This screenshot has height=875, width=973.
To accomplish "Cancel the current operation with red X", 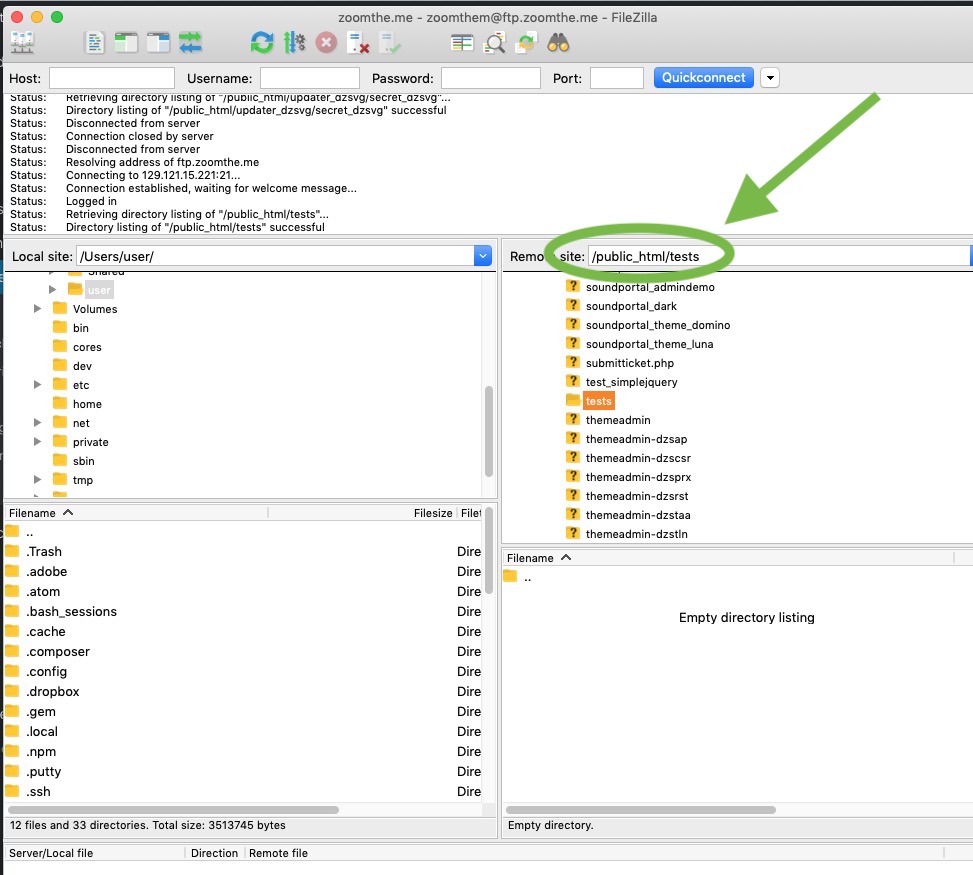I will coord(326,43).
